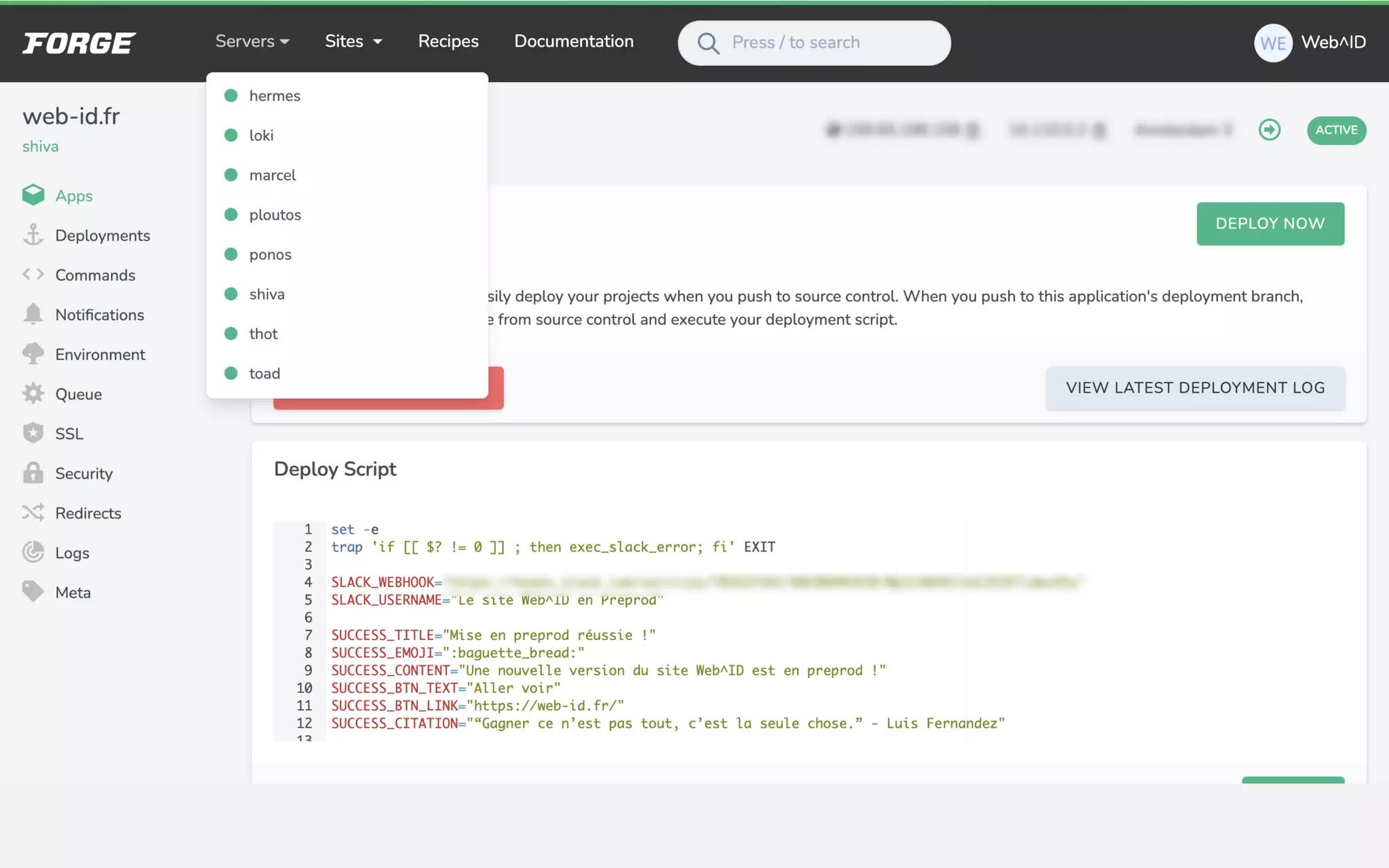Open the Documentation link
The height and width of the screenshot is (868, 1389).
click(574, 41)
